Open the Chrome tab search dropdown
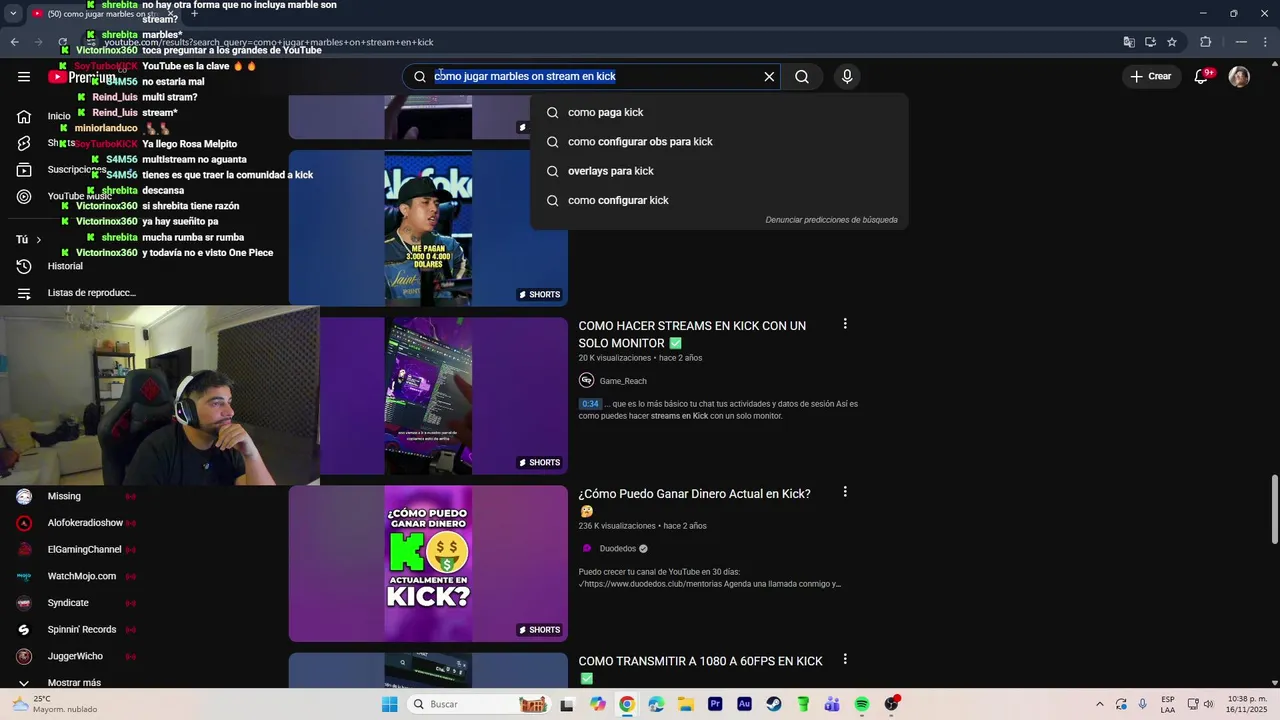 [x=13, y=13]
